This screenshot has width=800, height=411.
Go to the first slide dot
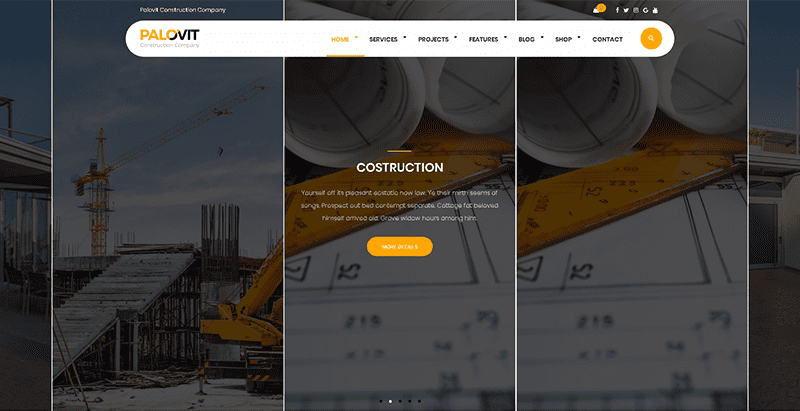tap(381, 401)
